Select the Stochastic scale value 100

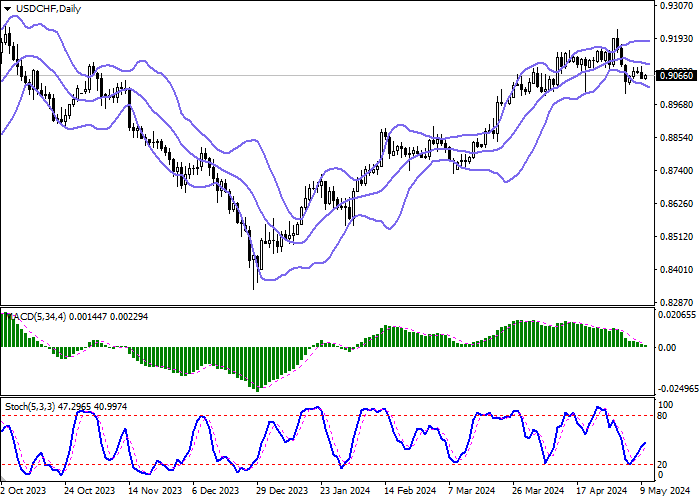tap(666, 405)
